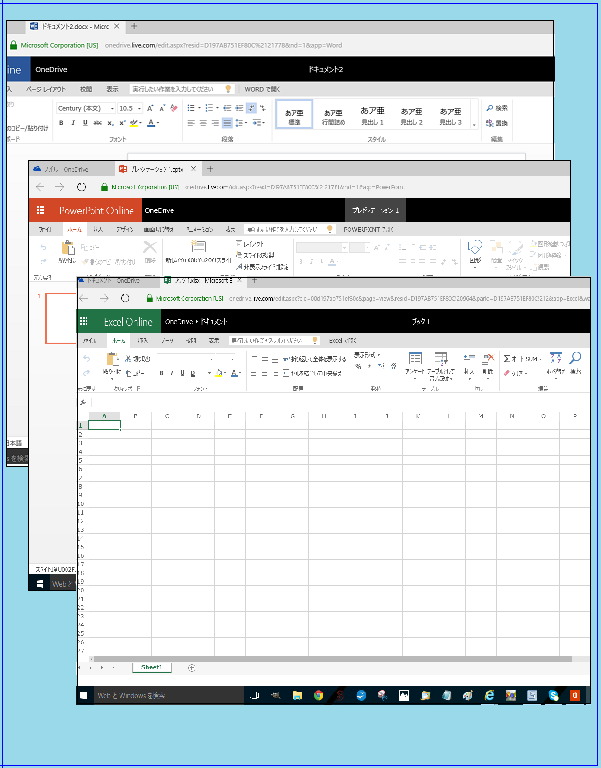
Task: Insert numbered list in Word
Action: pyautogui.click(x=211, y=108)
